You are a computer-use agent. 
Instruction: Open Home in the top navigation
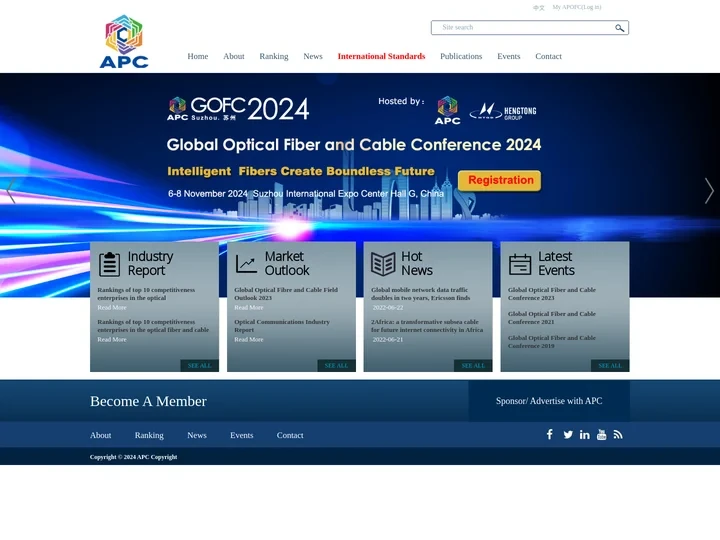tap(197, 56)
